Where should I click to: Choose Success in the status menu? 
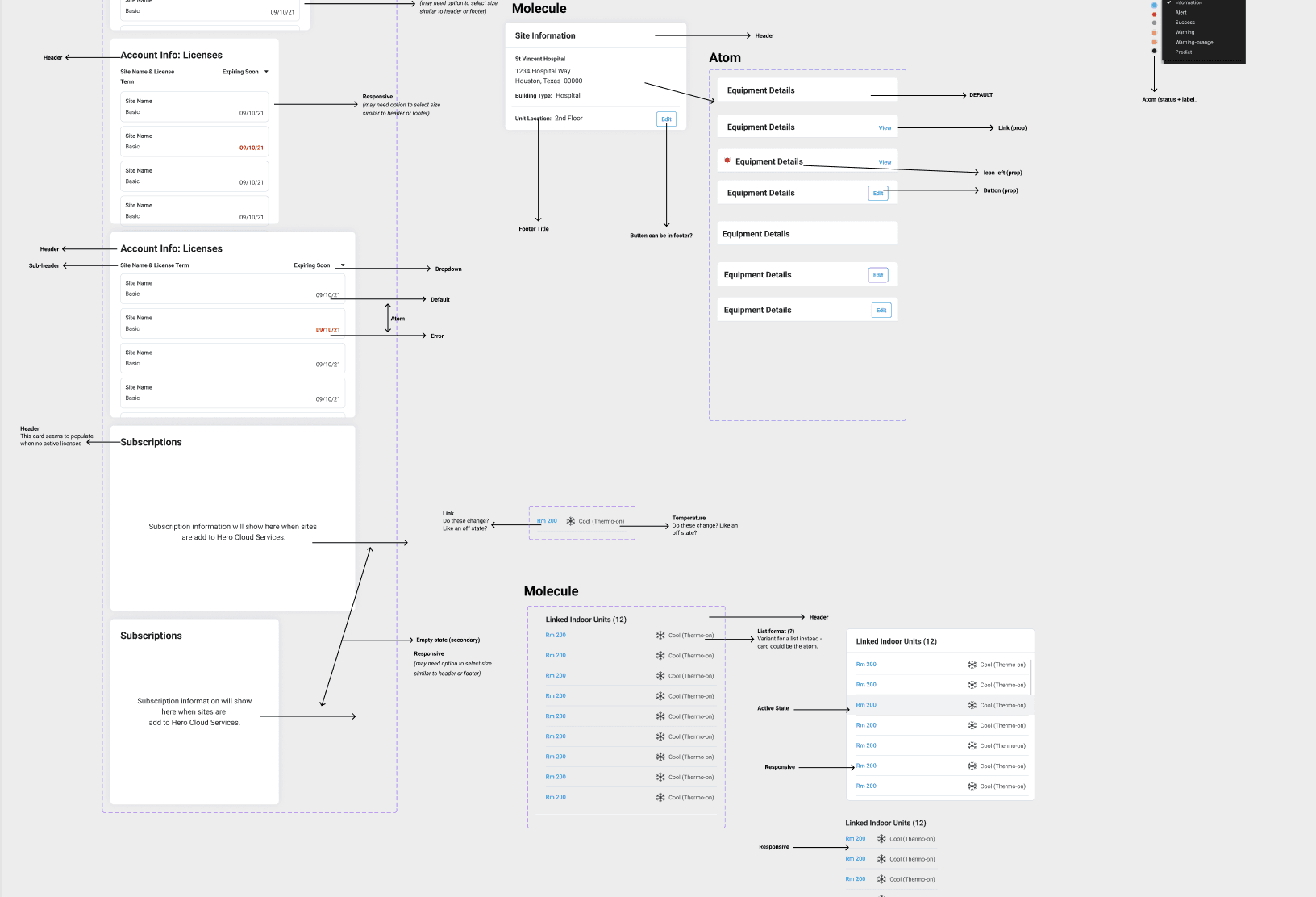pos(1185,23)
